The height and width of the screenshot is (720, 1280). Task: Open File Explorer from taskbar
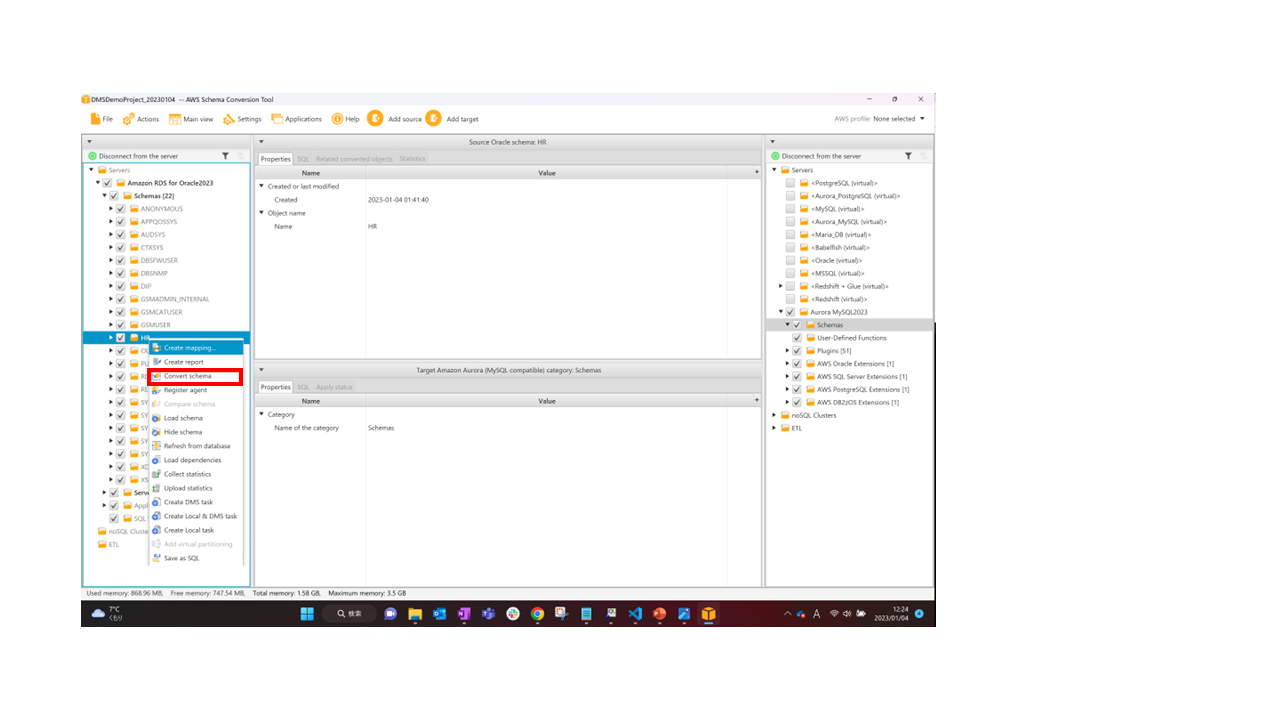[415, 613]
